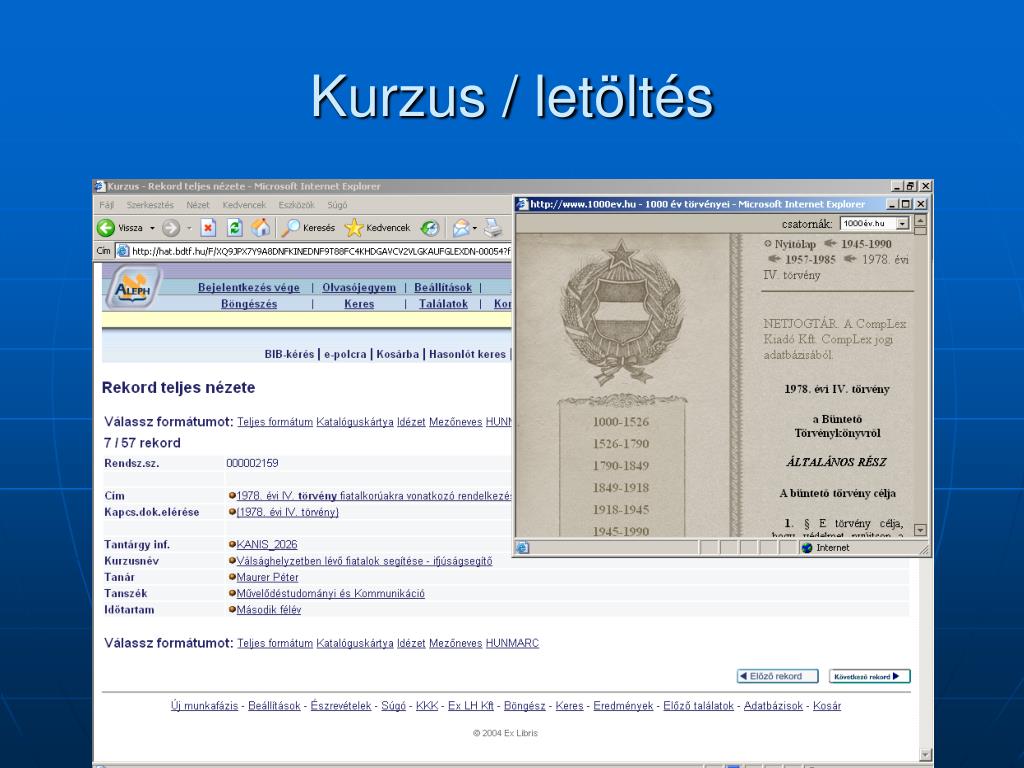Go to the next record with Következő rekord
The width and height of the screenshot is (1024, 768).
pyautogui.click(x=869, y=677)
